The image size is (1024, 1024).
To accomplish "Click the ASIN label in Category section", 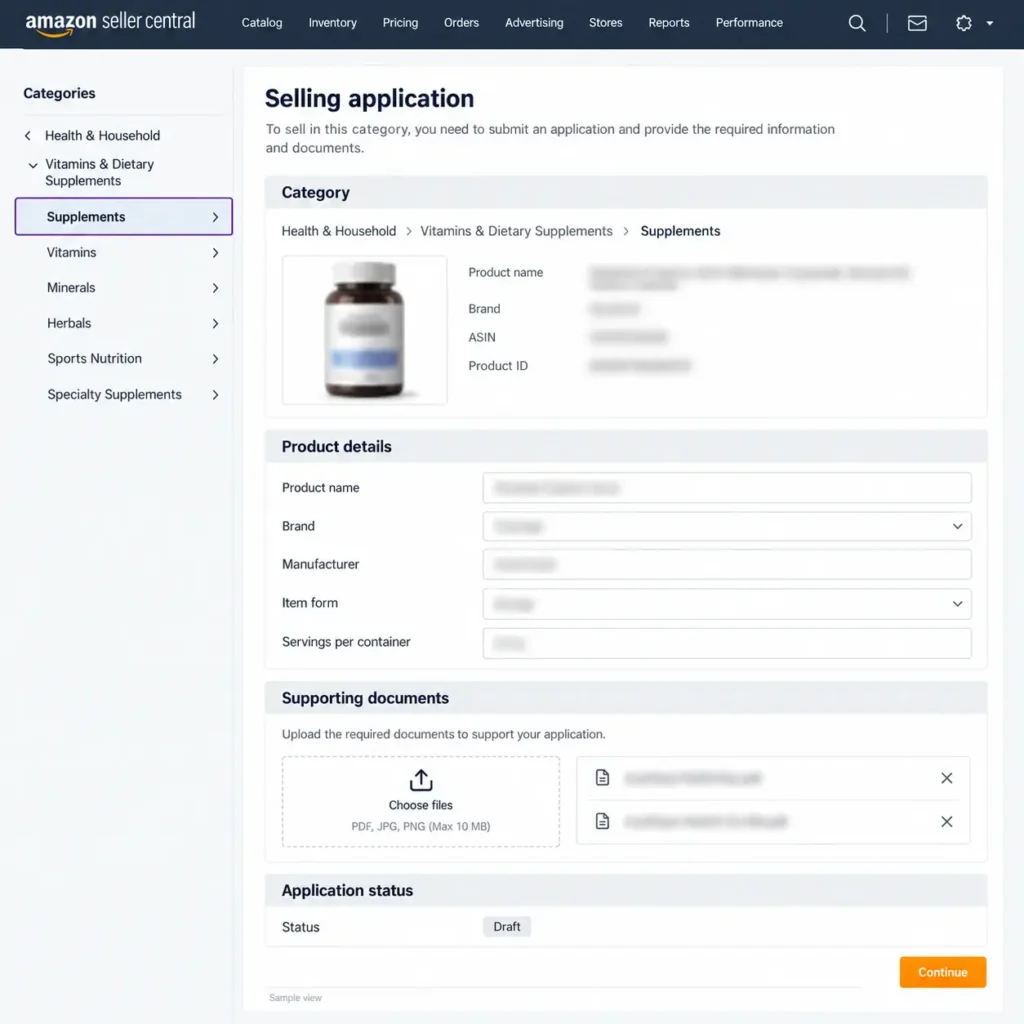I will point(482,338).
